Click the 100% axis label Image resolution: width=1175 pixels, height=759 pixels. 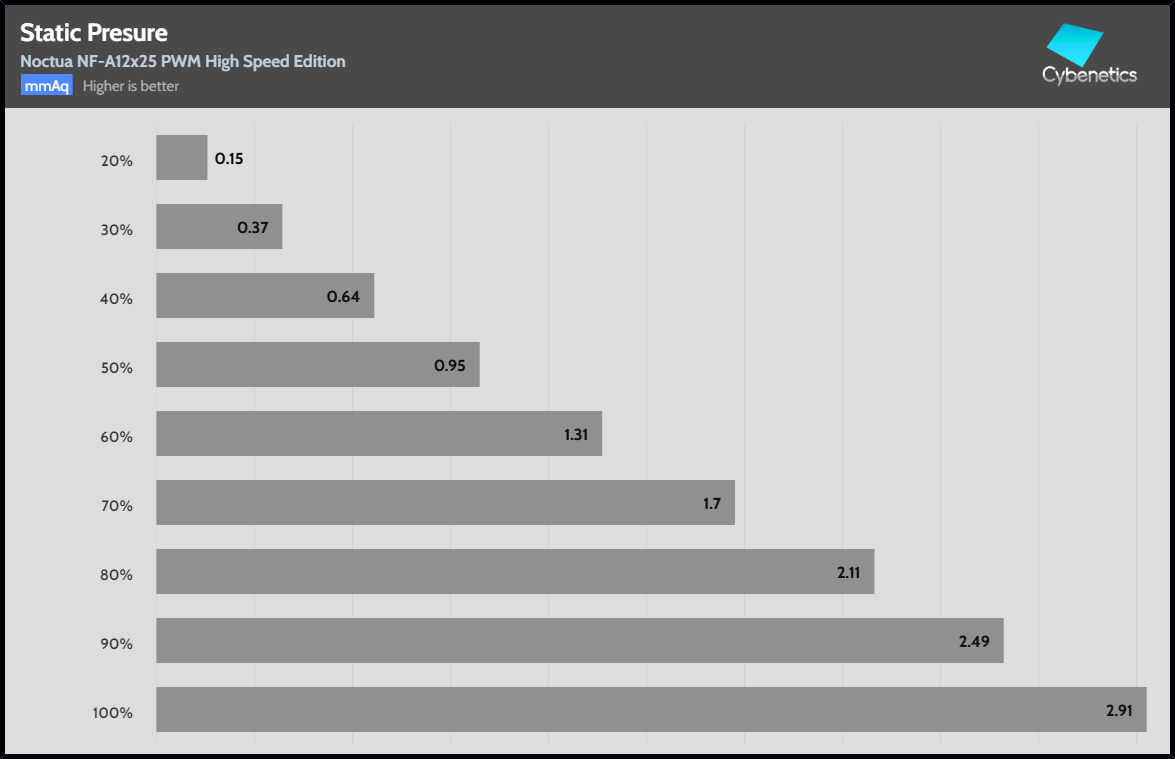(113, 713)
